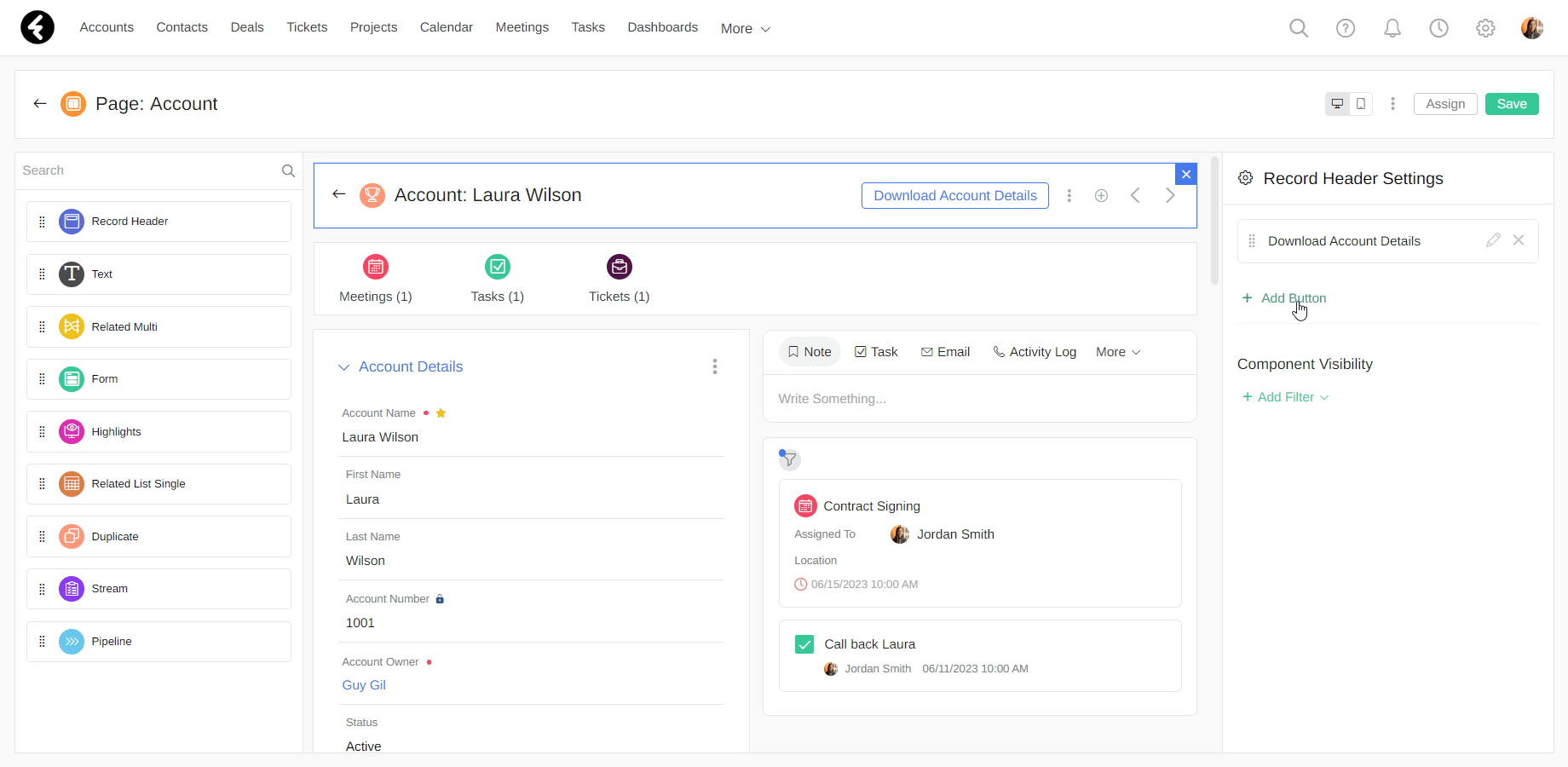The image size is (1568, 767).
Task: Go to previous record chevron
Action: (x=1135, y=196)
